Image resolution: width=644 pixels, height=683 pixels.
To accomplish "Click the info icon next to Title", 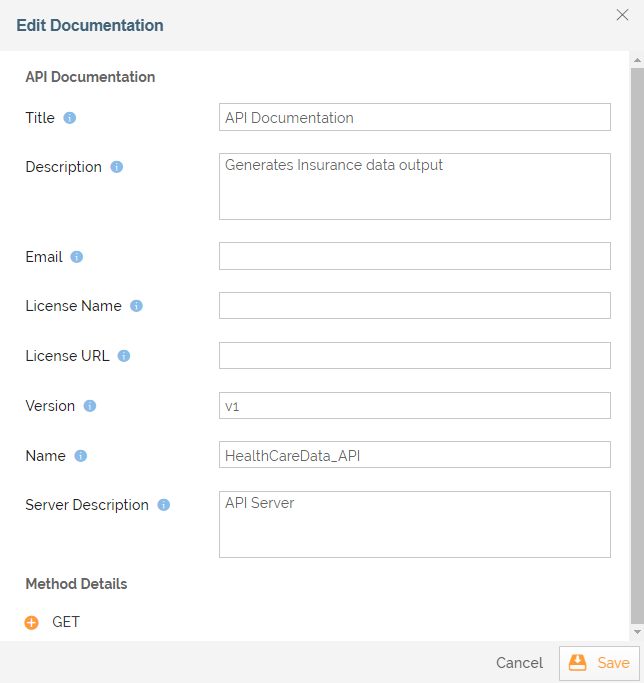I will [x=70, y=118].
